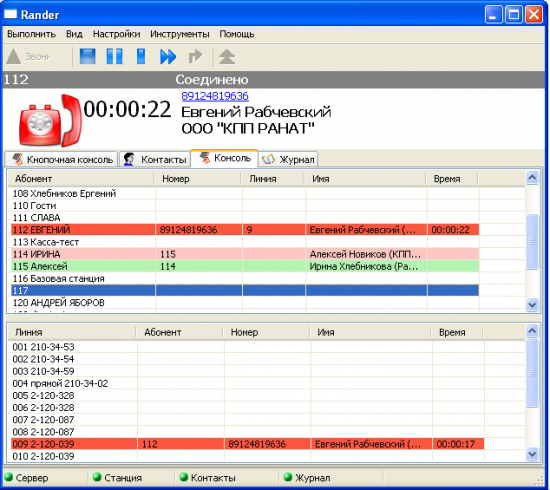
Task: Click the red telephone call icon
Action: (x=51, y=120)
